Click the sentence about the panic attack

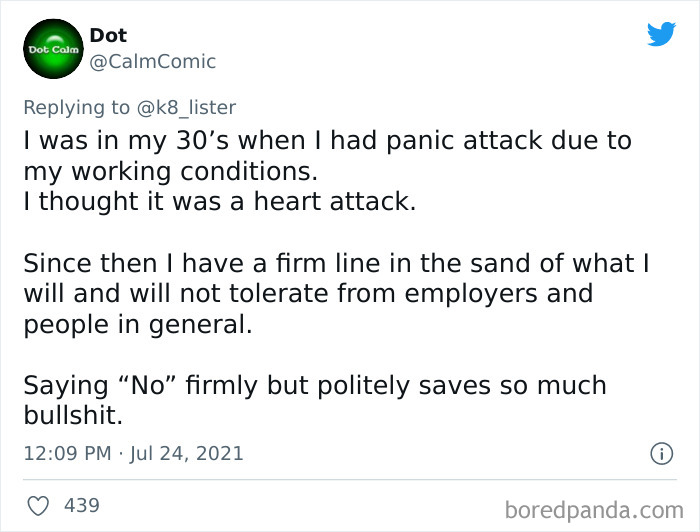tap(327, 156)
